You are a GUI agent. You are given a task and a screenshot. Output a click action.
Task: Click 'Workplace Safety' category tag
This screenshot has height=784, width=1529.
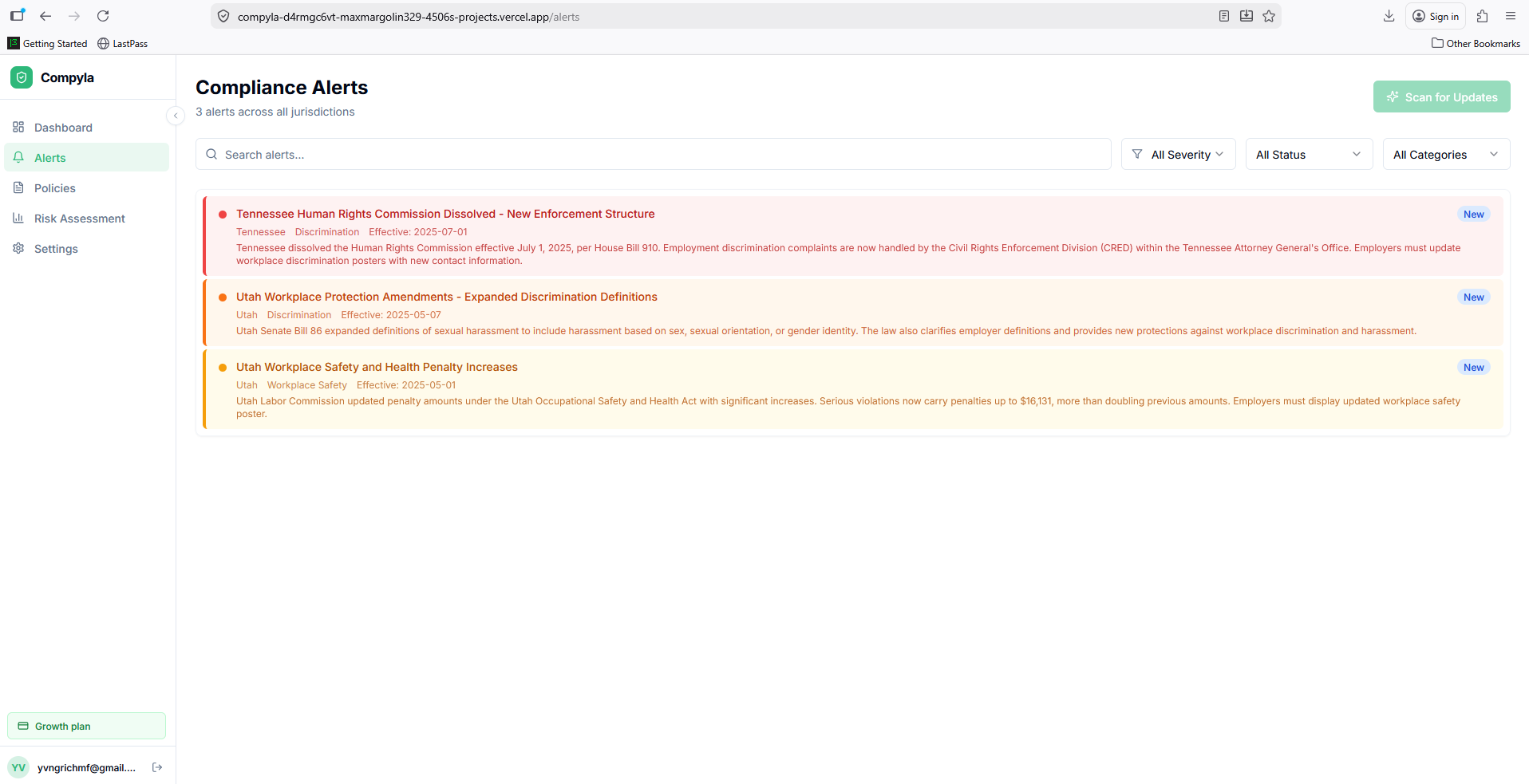pyautogui.click(x=307, y=385)
